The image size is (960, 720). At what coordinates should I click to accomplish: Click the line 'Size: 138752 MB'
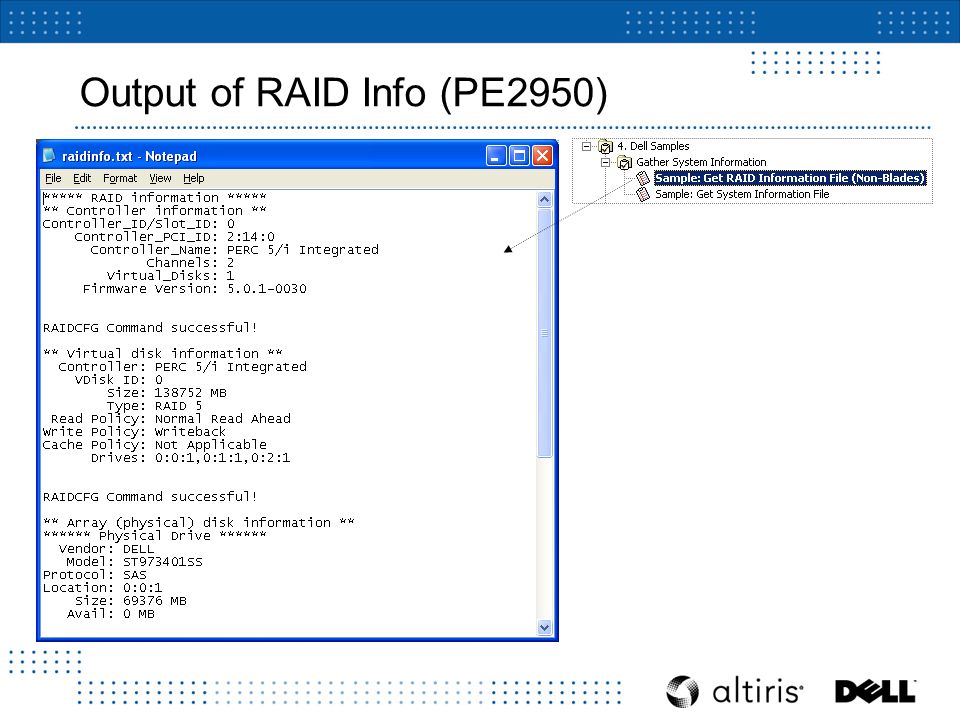click(167, 392)
